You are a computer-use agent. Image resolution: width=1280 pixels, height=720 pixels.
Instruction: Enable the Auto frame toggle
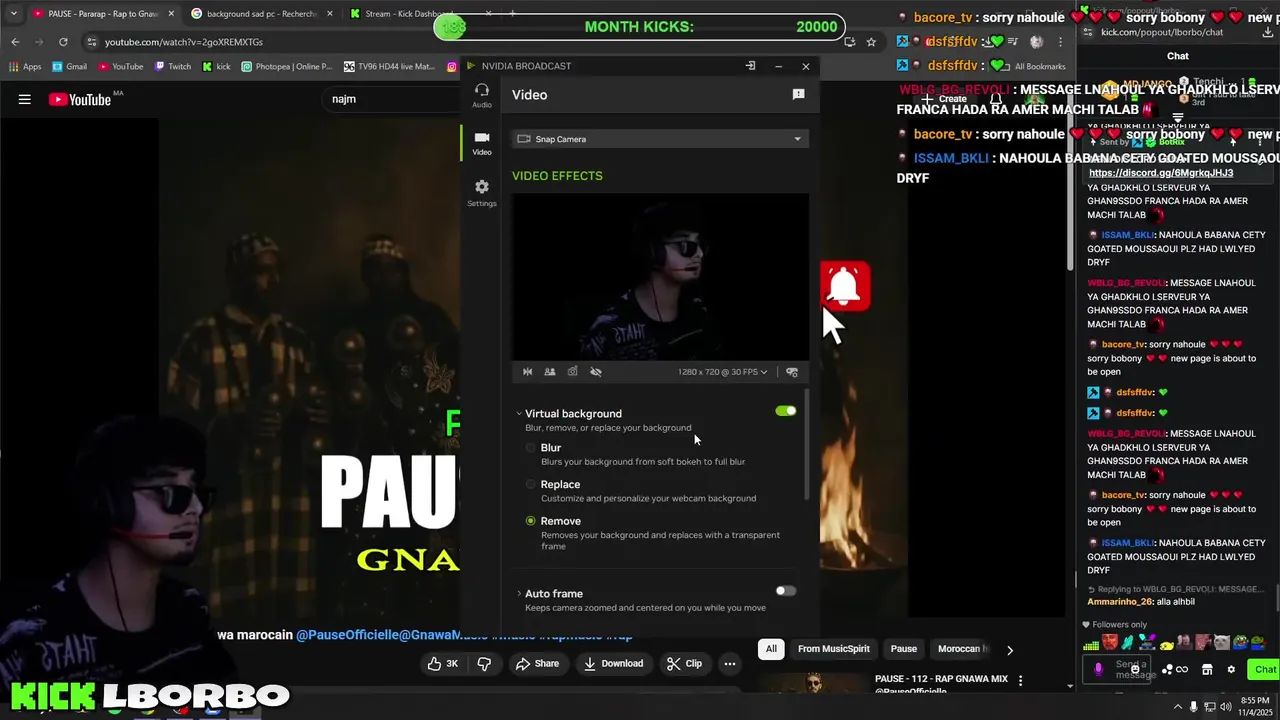(x=786, y=591)
